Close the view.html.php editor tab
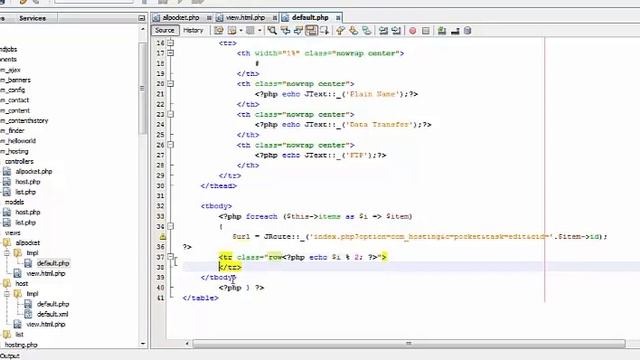This screenshot has width=640, height=360. (x=275, y=18)
